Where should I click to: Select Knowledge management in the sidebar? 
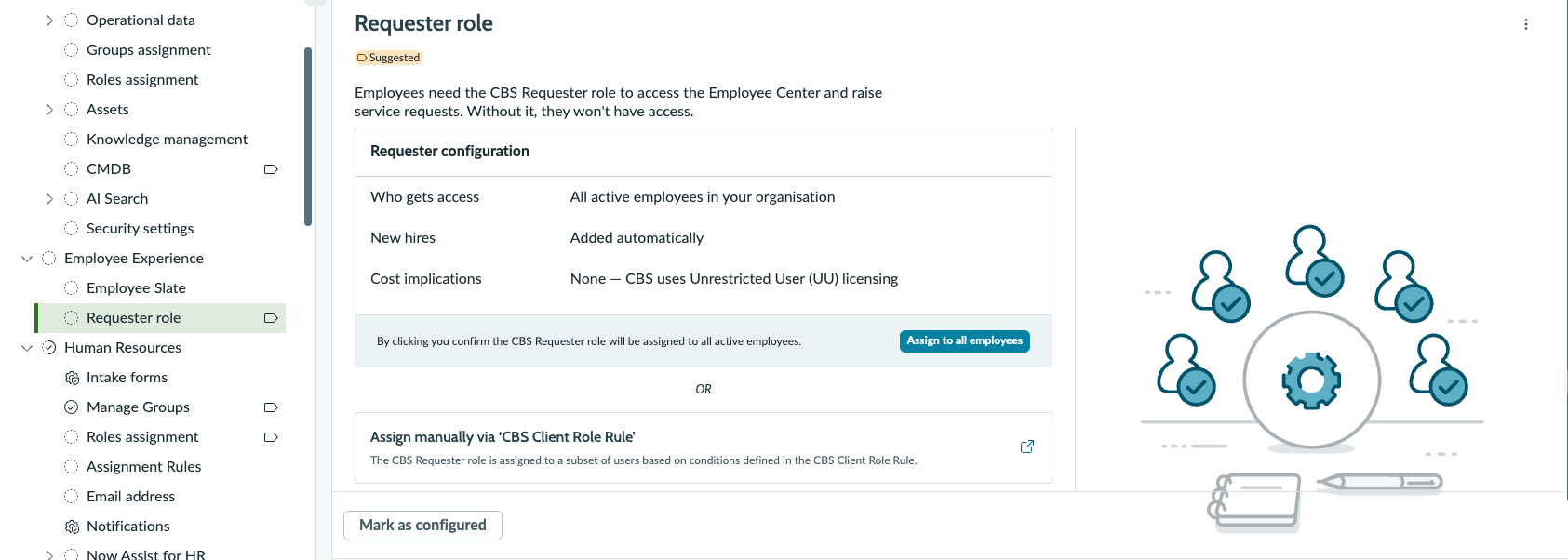(x=168, y=140)
